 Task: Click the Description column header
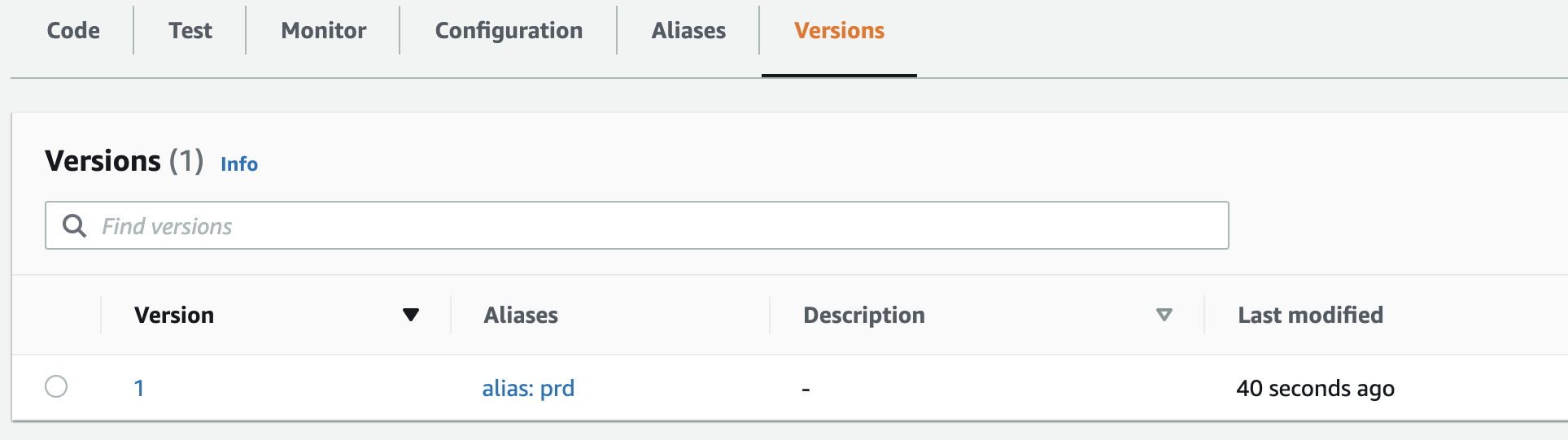(x=864, y=315)
